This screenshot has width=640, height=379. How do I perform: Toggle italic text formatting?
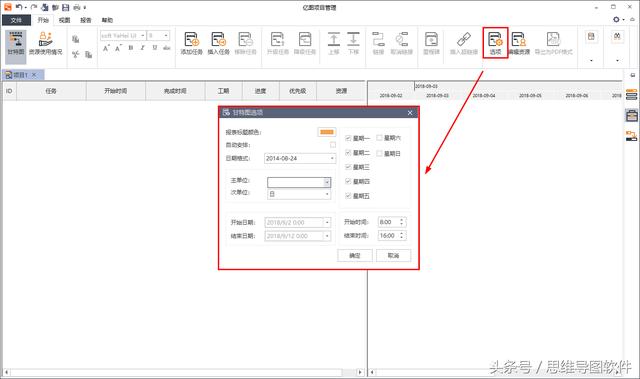pos(142,48)
